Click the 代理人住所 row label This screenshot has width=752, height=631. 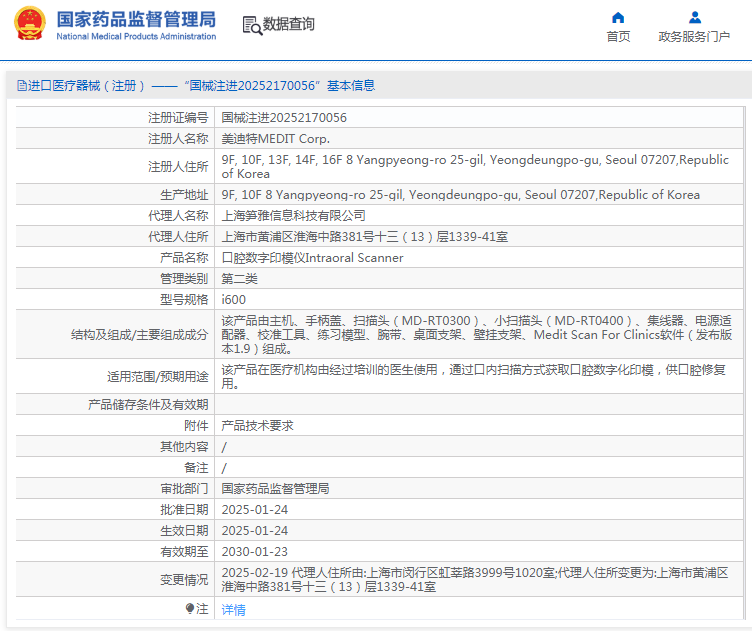pyautogui.click(x=178, y=237)
